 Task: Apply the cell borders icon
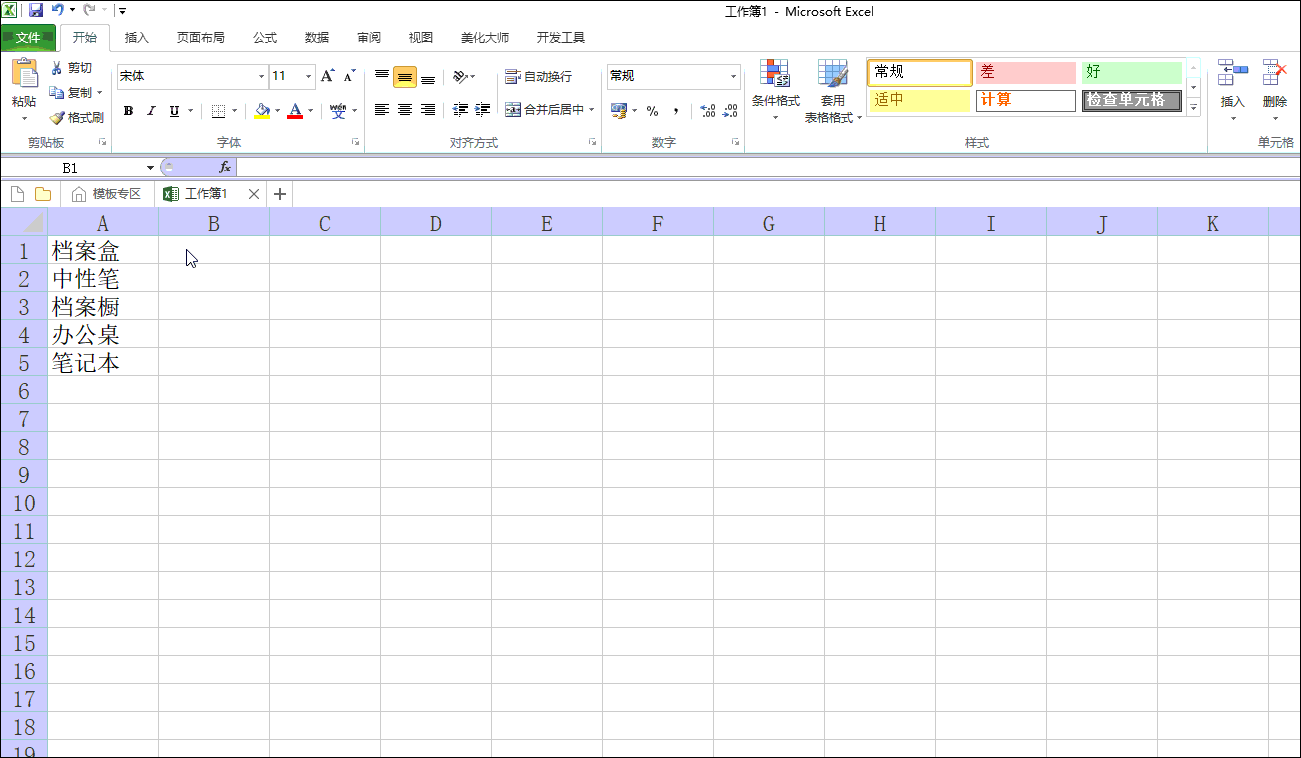[x=218, y=111]
